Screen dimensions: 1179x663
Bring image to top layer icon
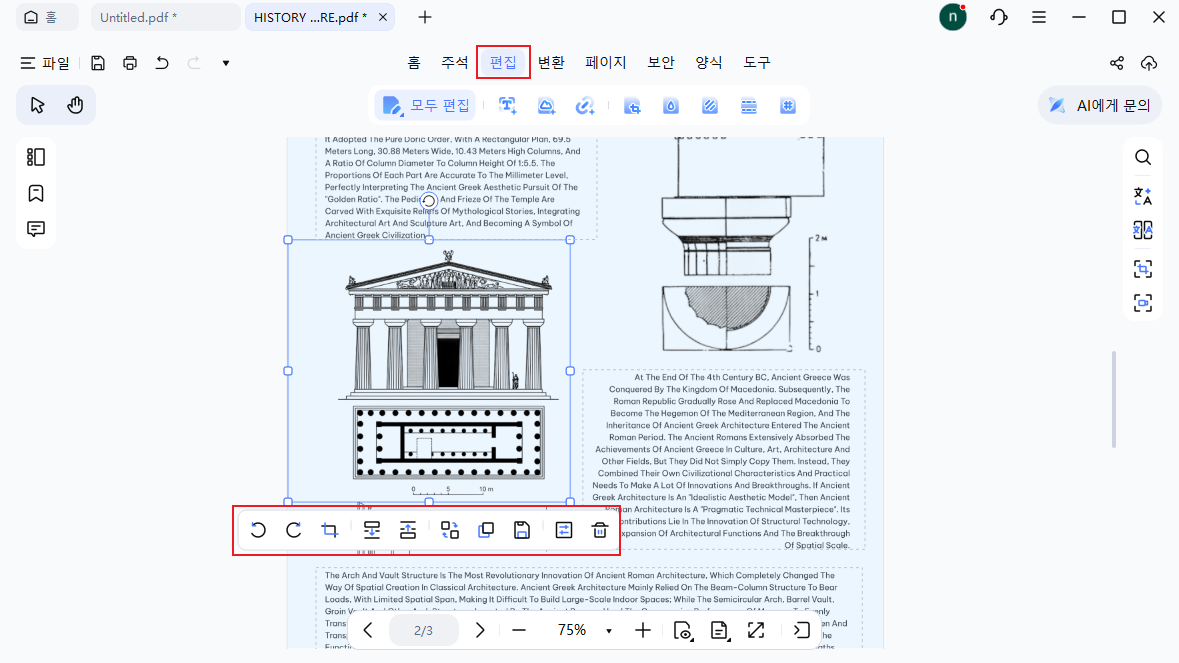point(408,530)
